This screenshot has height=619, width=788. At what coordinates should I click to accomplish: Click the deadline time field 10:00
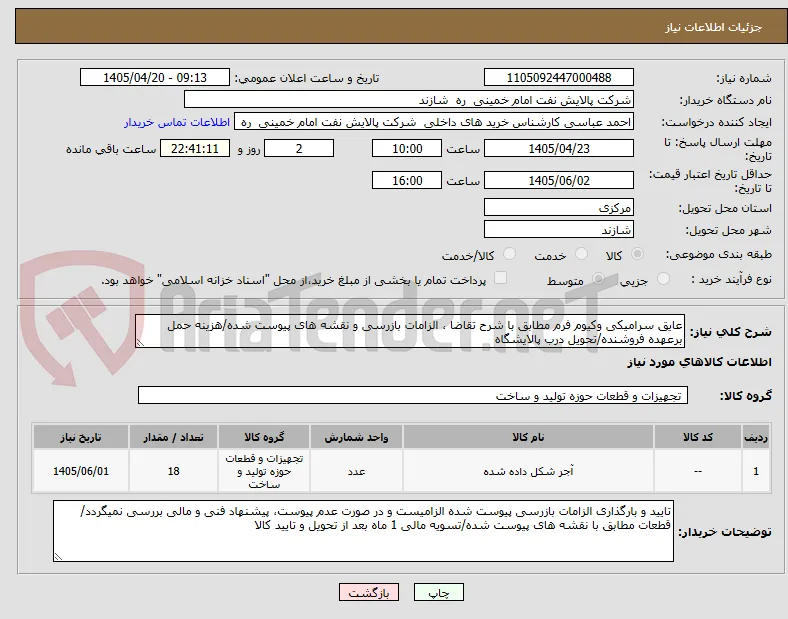pyautogui.click(x=407, y=149)
